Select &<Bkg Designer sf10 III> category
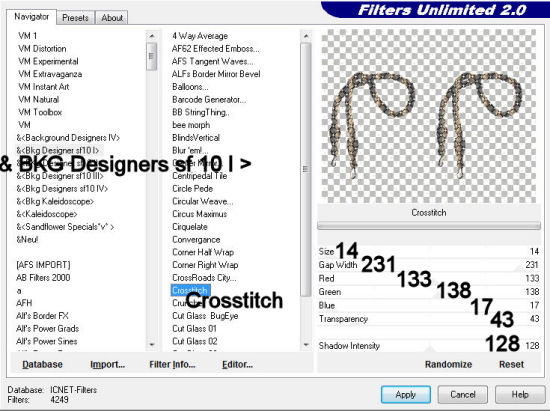The image size is (550, 411). tap(60, 176)
